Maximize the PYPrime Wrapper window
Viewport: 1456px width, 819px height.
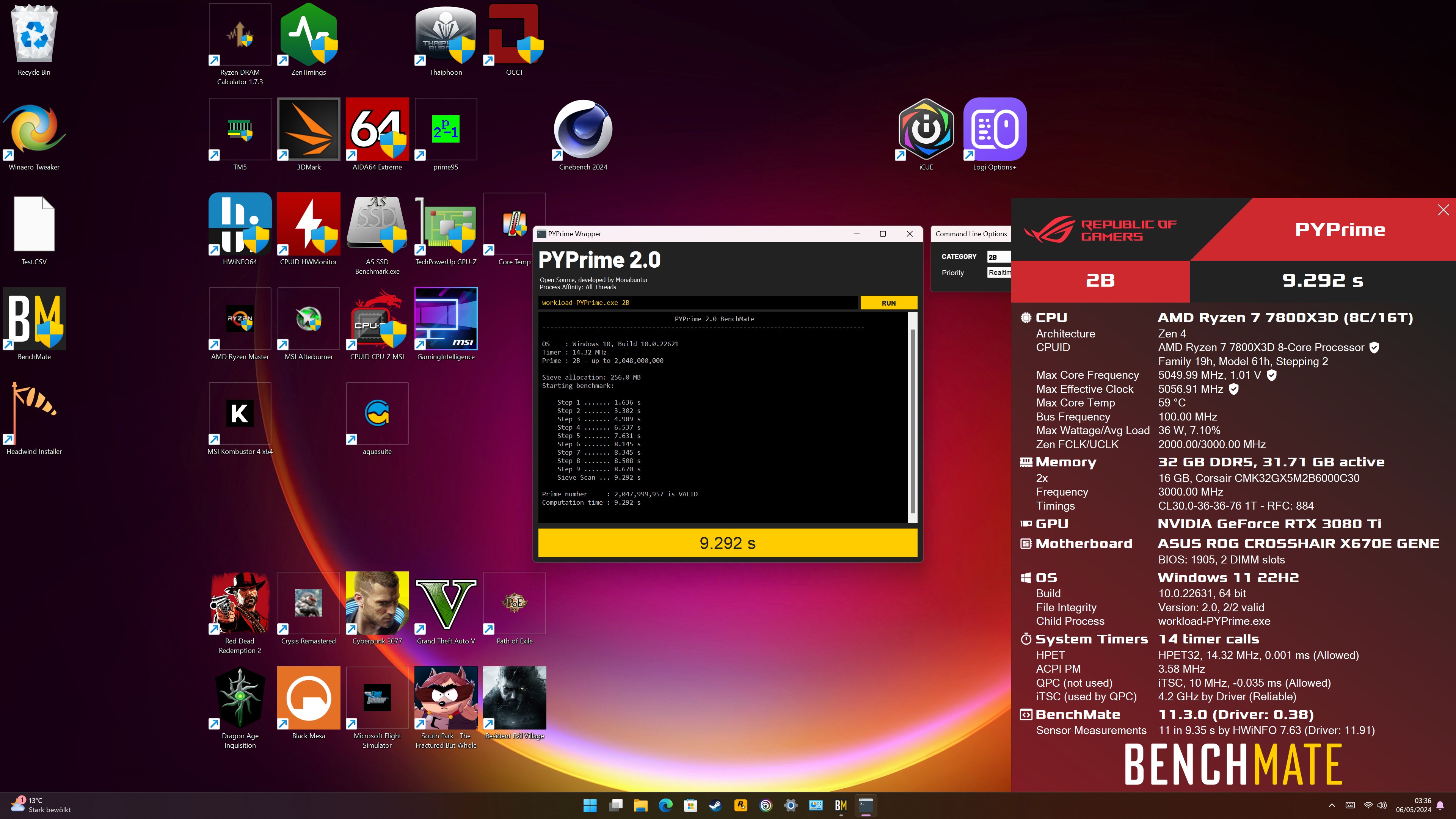(883, 234)
